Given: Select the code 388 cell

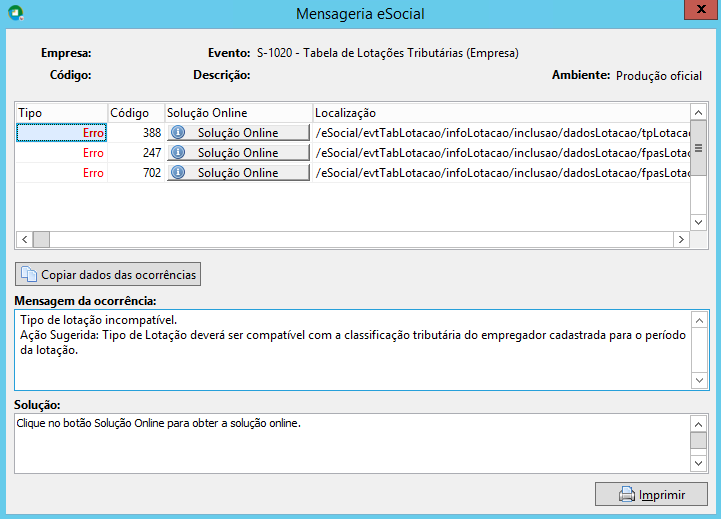Looking at the screenshot, I should (136, 132).
